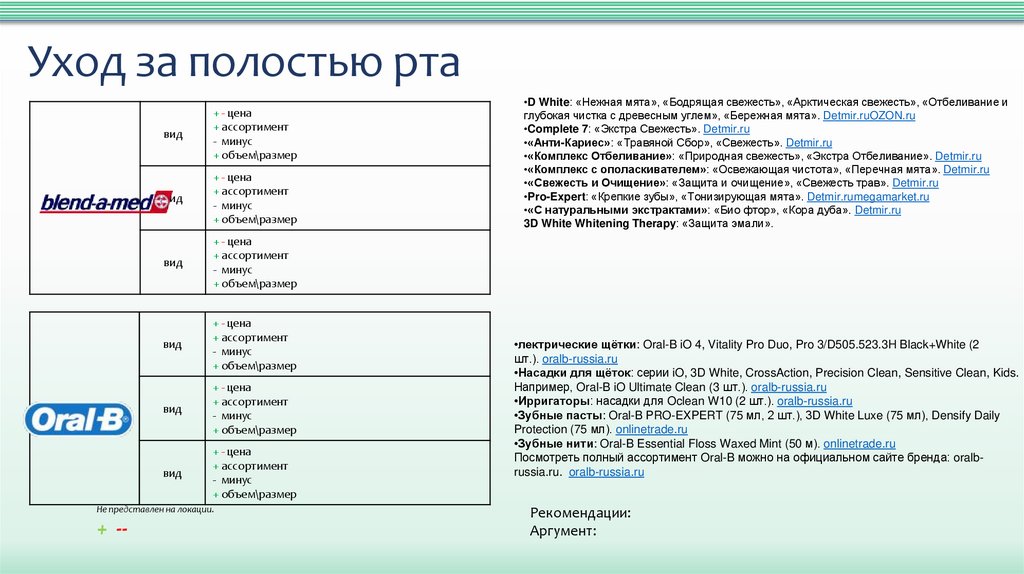Image resolution: width=1024 pixels, height=574 pixels.
Task: Click the bold «С натуральными экстрактами» heading
Action: pyautogui.click(x=617, y=210)
